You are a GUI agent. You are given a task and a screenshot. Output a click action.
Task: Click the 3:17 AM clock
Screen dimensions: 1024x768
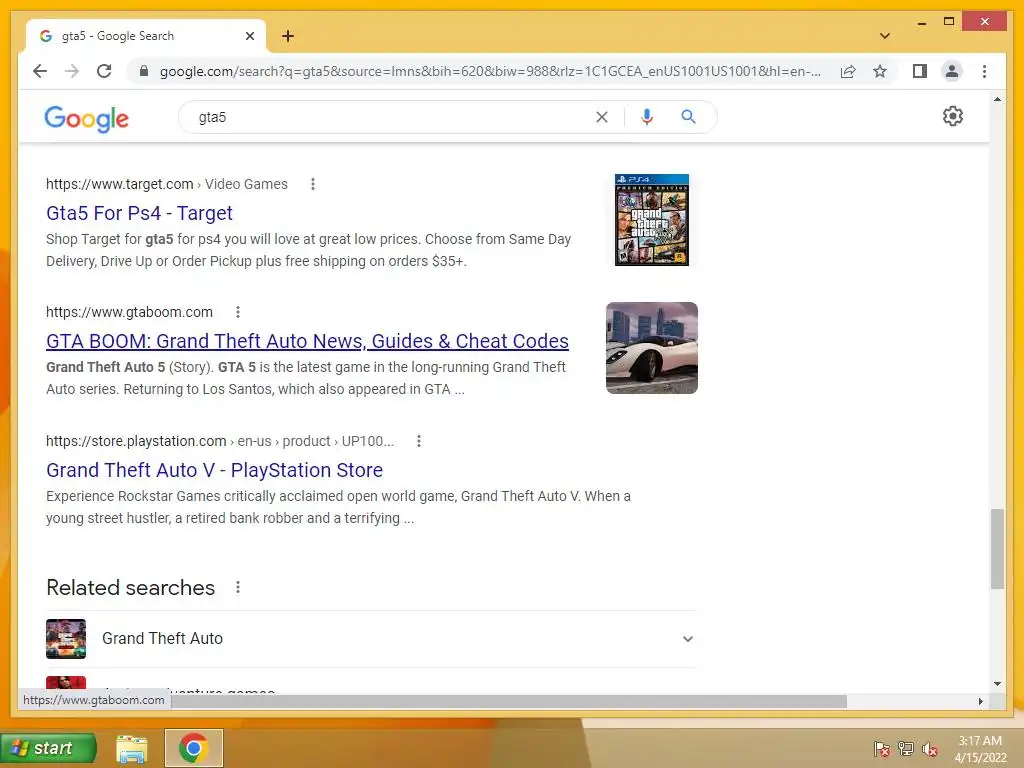tap(980, 741)
